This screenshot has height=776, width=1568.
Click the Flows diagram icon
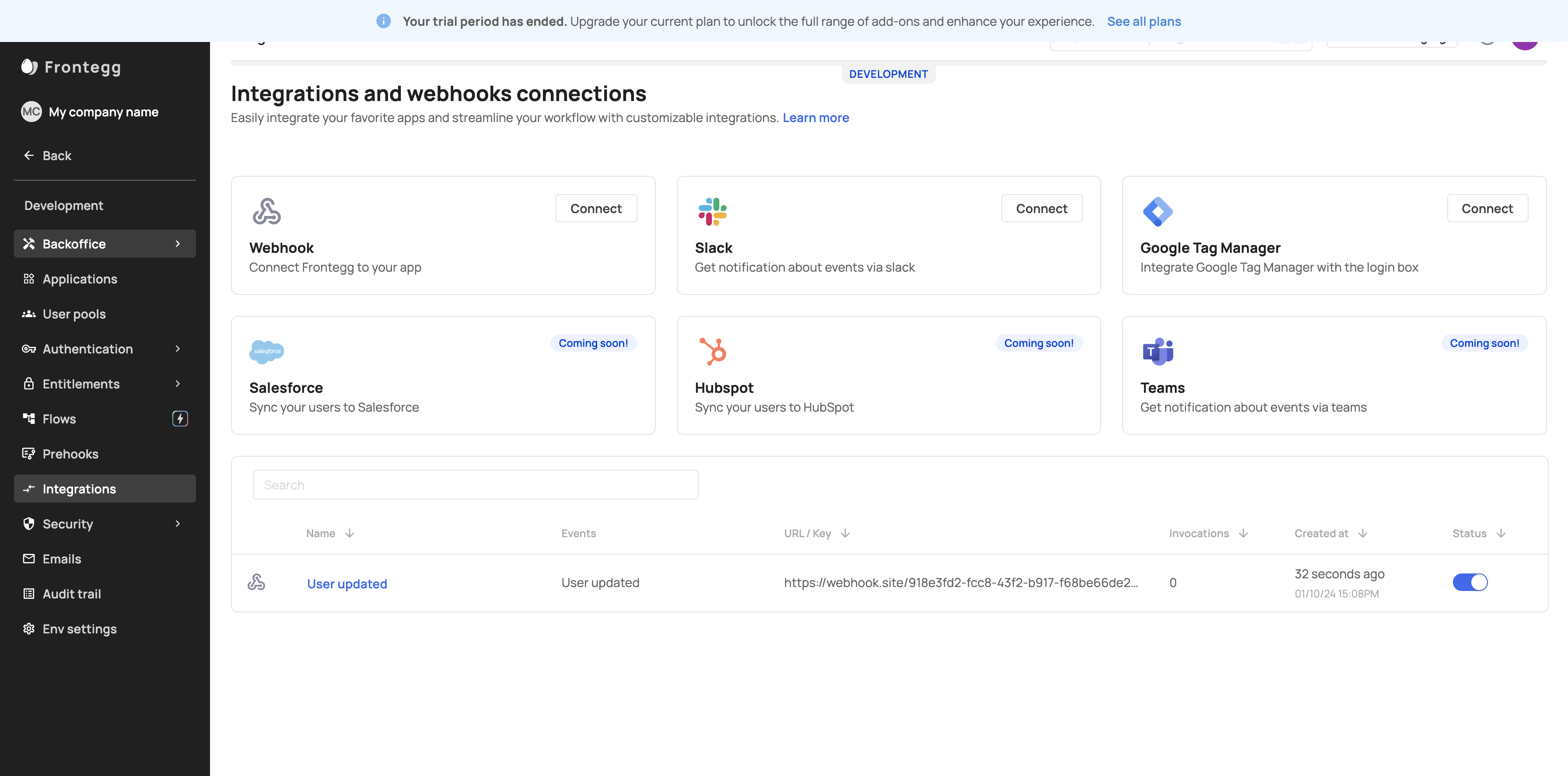pyautogui.click(x=28, y=419)
